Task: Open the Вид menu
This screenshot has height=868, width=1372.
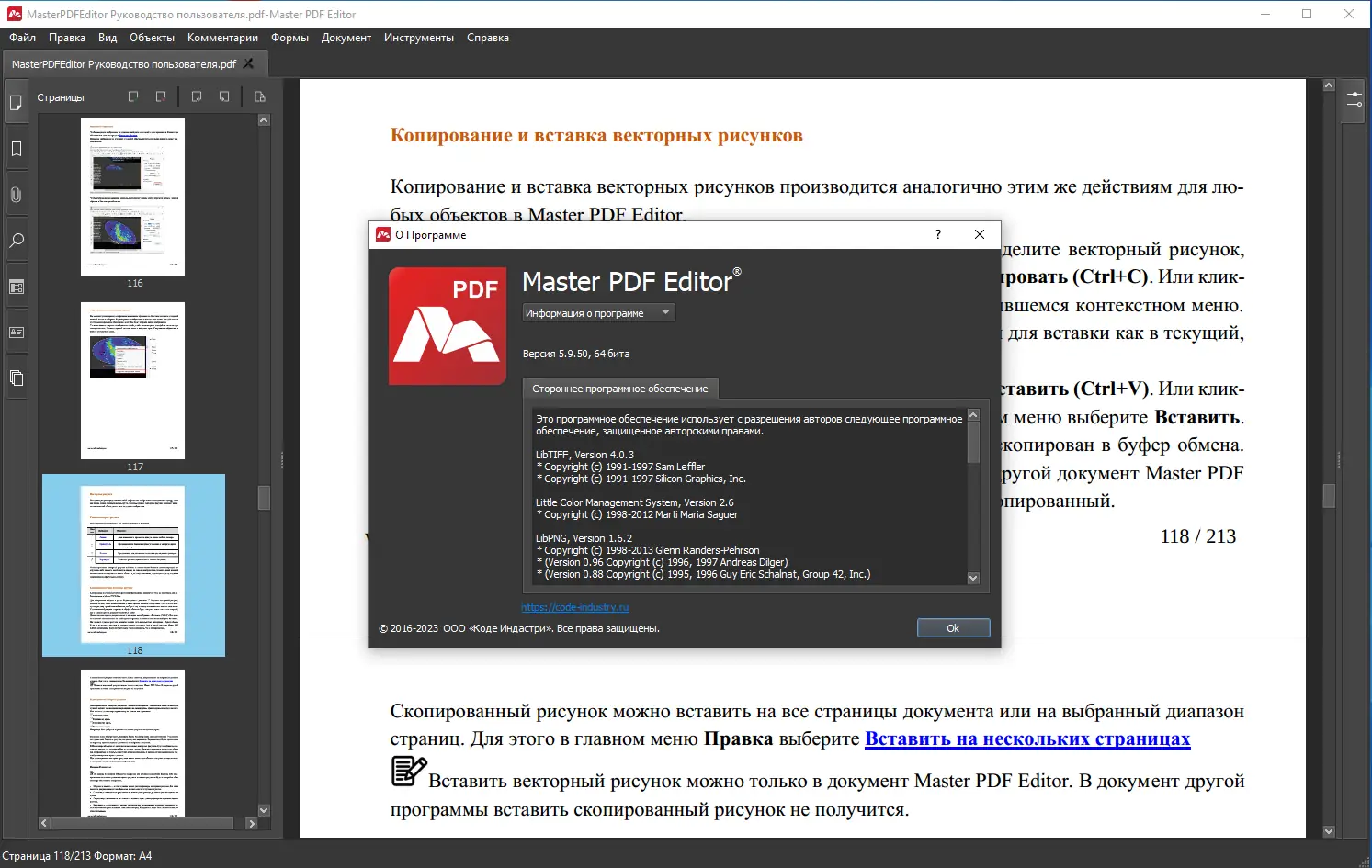Action: tap(108, 38)
